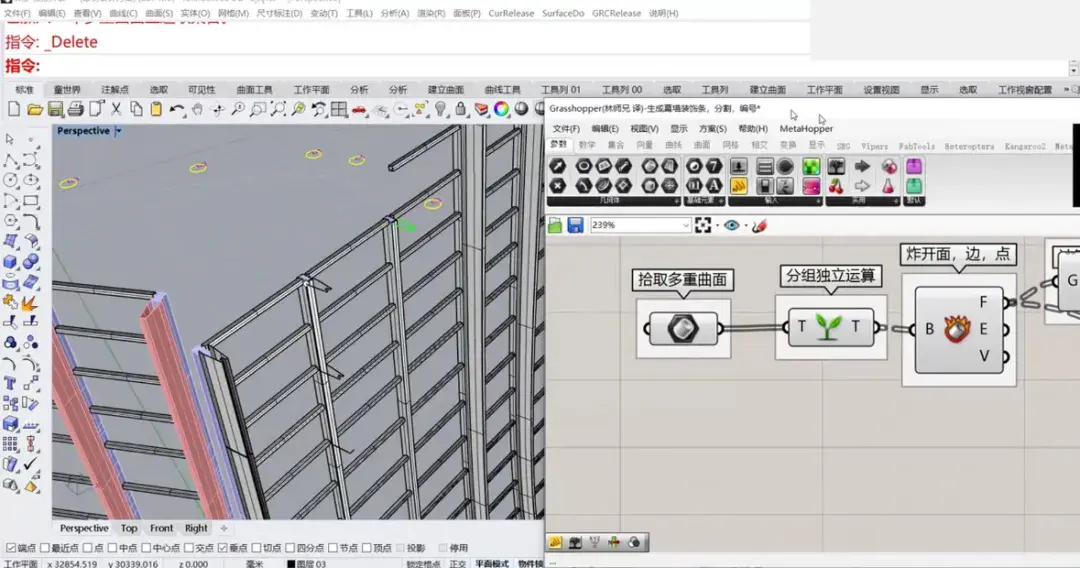The height and width of the screenshot is (568, 1080).
Task: Enable the 顶点 osnap checkbox
Action: pyautogui.click(x=366, y=548)
